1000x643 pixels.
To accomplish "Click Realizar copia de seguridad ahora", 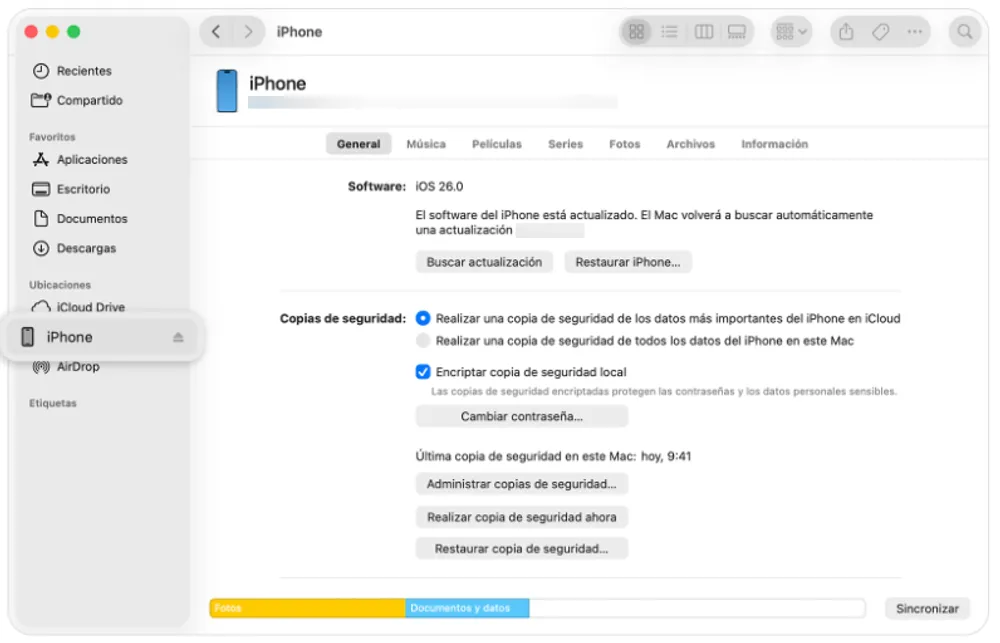I will pyautogui.click(x=521, y=517).
